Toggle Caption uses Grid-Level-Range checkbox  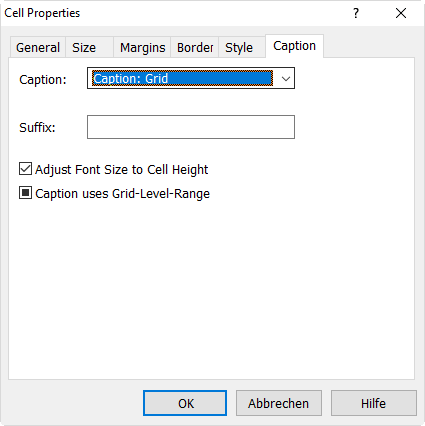[25, 193]
